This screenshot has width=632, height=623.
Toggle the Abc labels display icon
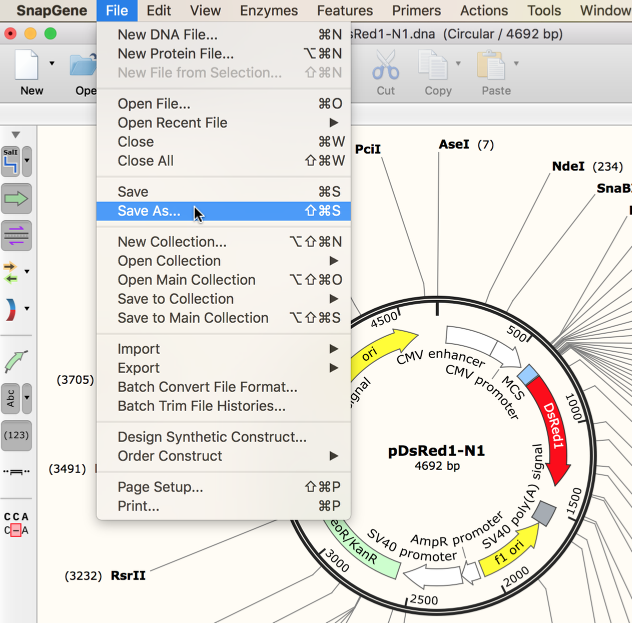click(x=11, y=399)
